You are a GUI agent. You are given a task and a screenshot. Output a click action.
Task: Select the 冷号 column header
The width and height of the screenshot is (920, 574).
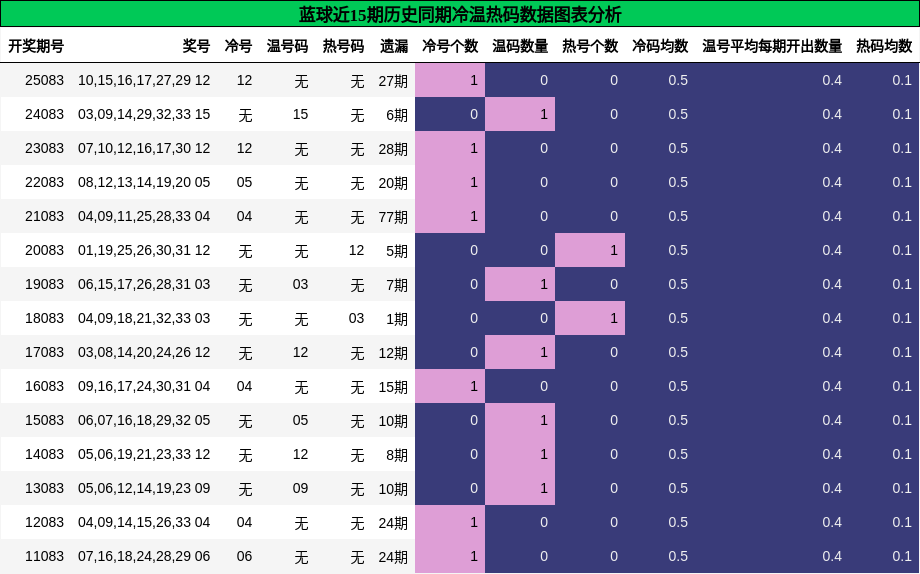[x=238, y=46]
